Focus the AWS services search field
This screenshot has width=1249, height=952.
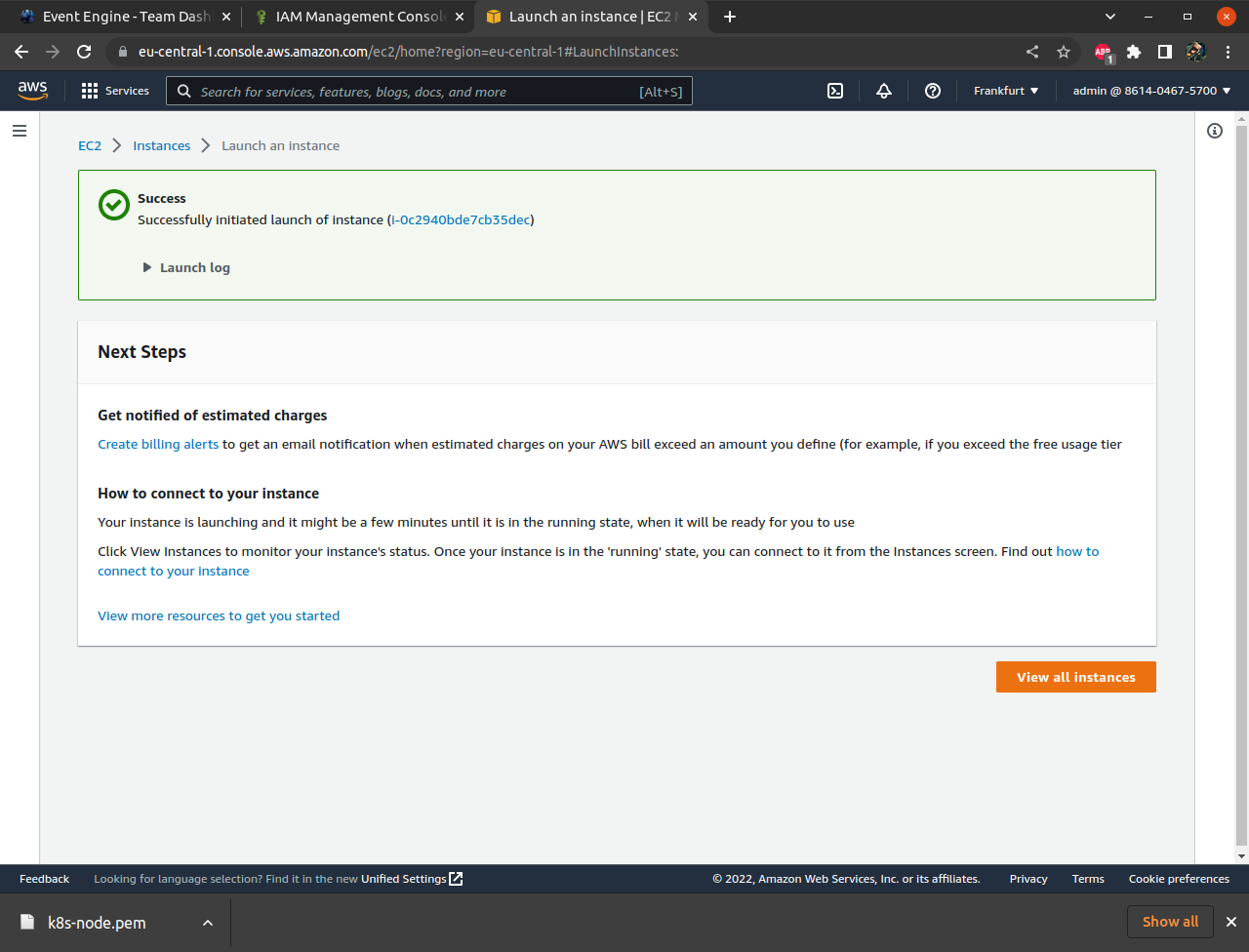point(429,91)
